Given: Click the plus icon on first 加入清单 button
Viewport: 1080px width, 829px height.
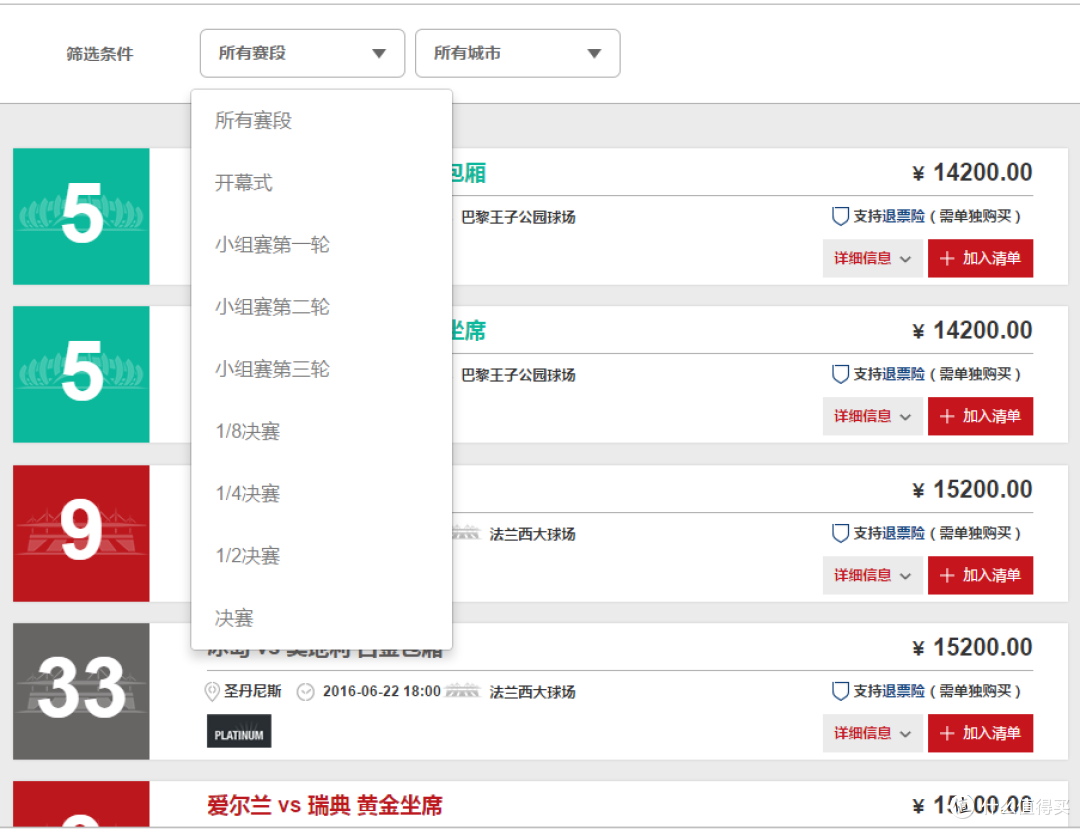Looking at the screenshot, I should [947, 258].
